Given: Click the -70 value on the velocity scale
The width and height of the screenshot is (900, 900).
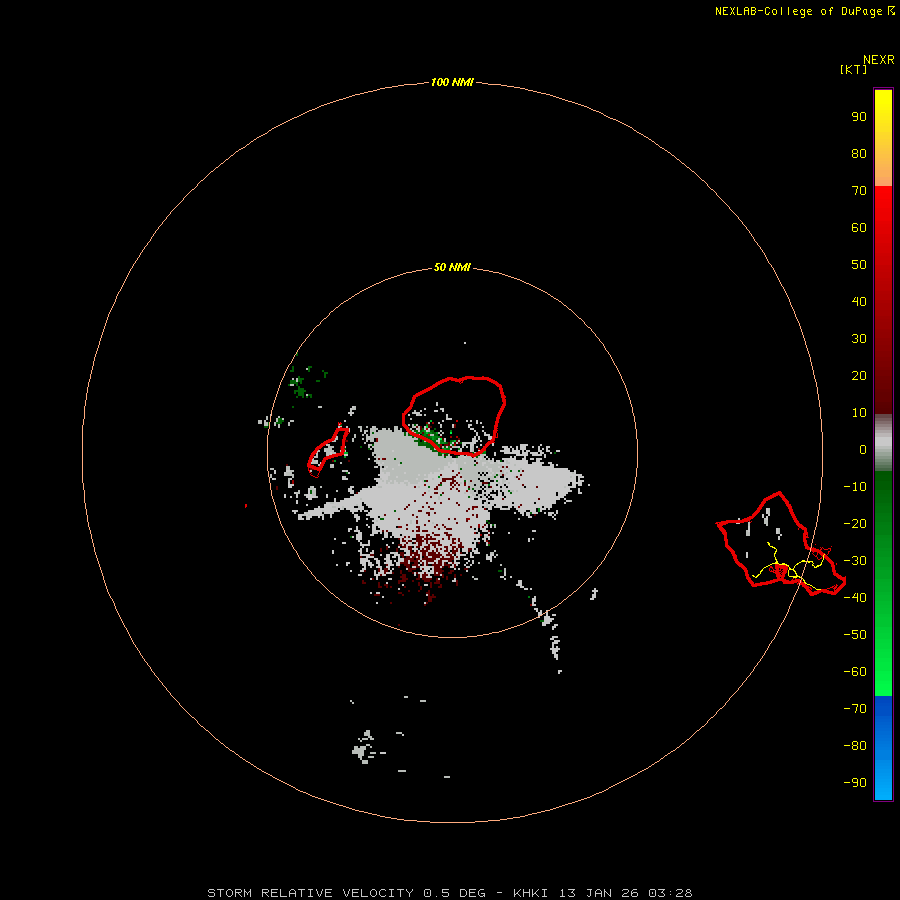Looking at the screenshot, I should coord(855,709).
